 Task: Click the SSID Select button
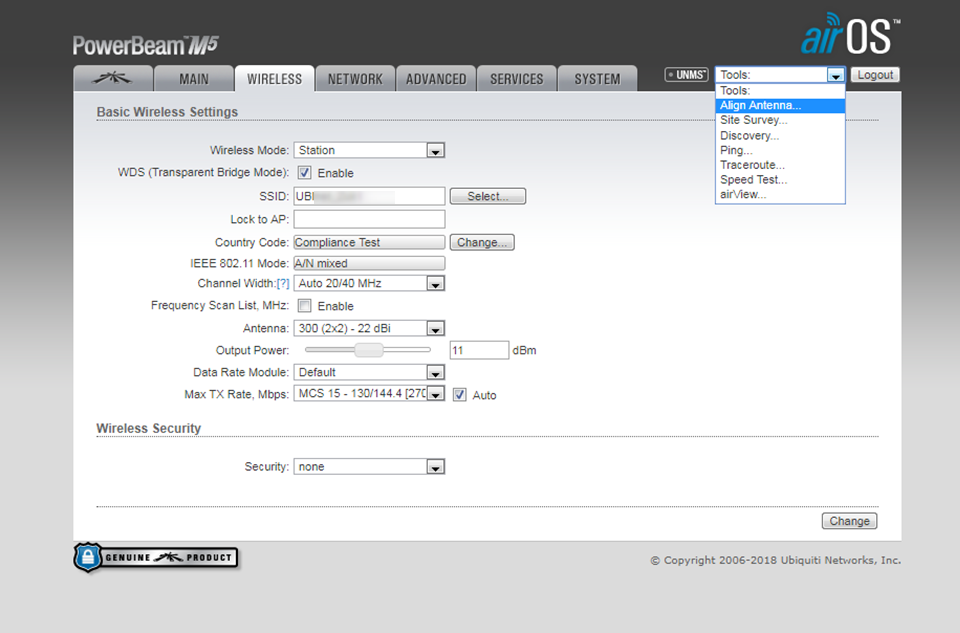tap(488, 196)
